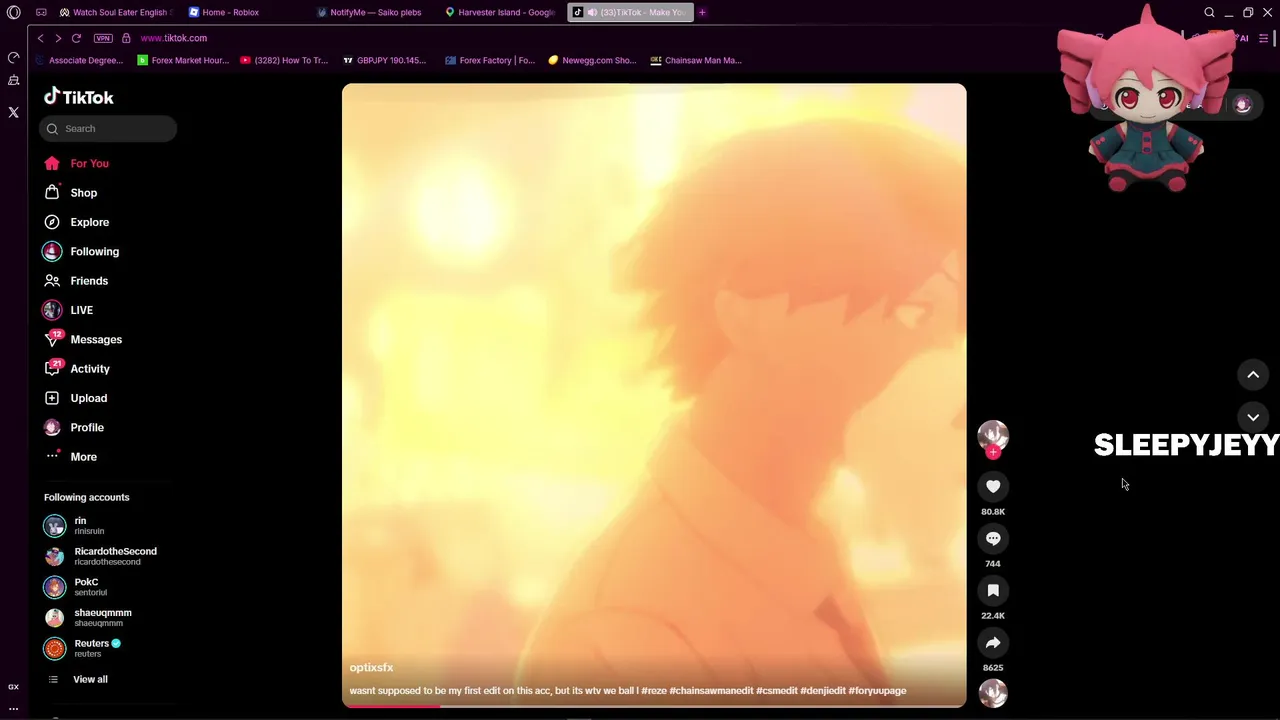The image size is (1280, 720).
Task: Open the Easy Setup sliders icon
Action: click(1264, 38)
